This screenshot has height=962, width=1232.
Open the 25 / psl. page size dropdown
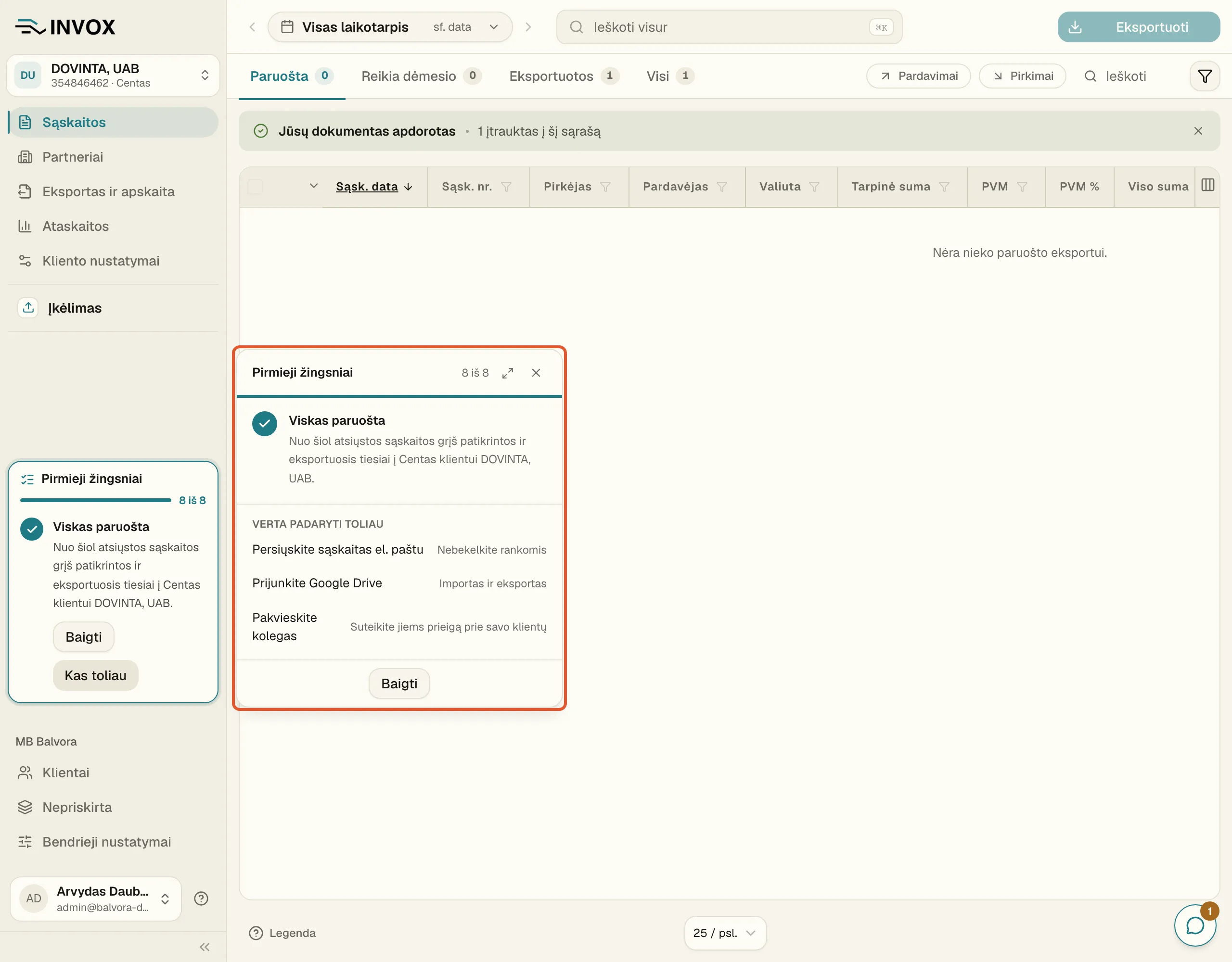(x=725, y=933)
